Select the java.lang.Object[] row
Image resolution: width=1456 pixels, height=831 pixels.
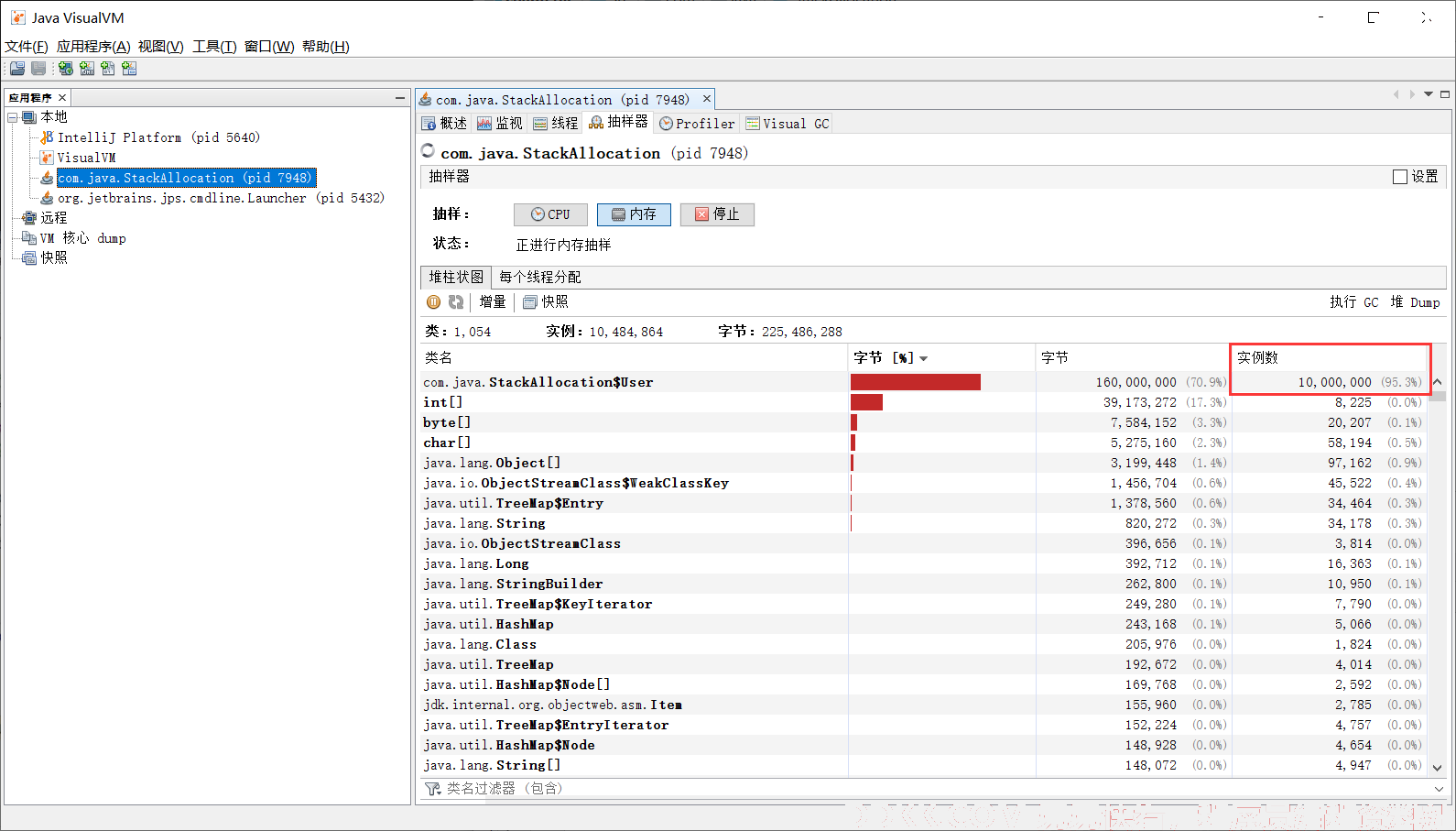[x=924, y=463]
